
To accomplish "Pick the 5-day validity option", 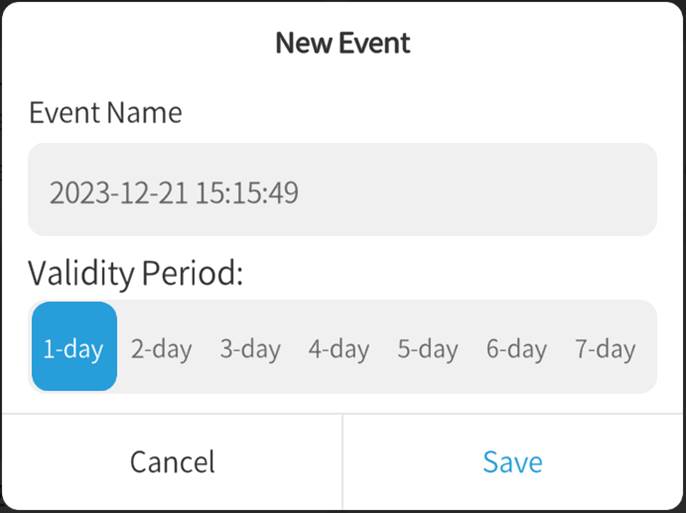I will 427,348.
